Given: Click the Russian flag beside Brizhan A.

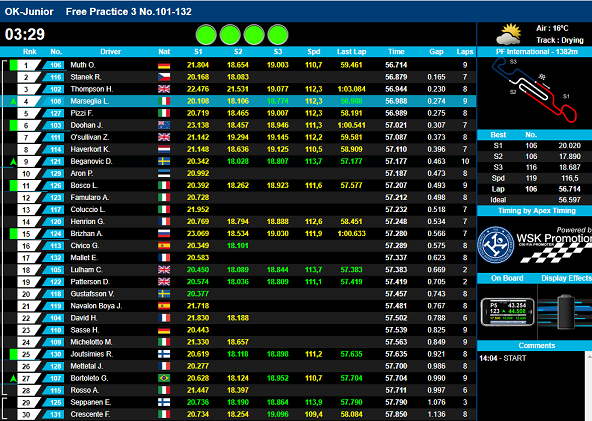Looking at the screenshot, I should (x=164, y=234).
